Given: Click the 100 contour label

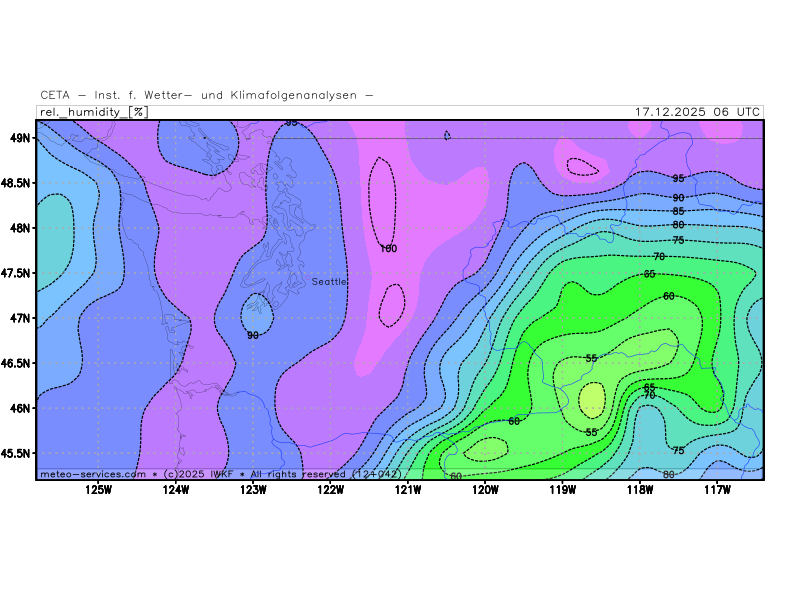Looking at the screenshot, I should 389,248.
